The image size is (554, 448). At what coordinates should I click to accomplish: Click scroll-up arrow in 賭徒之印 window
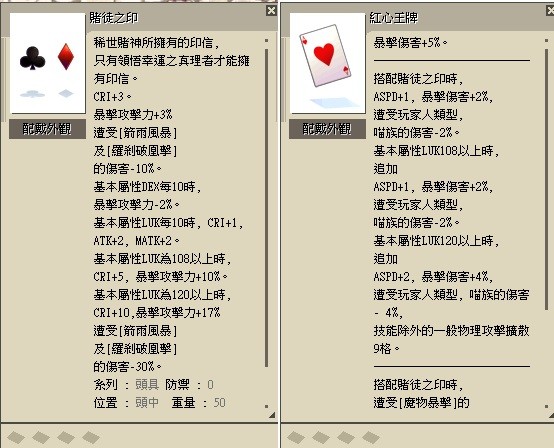click(266, 41)
